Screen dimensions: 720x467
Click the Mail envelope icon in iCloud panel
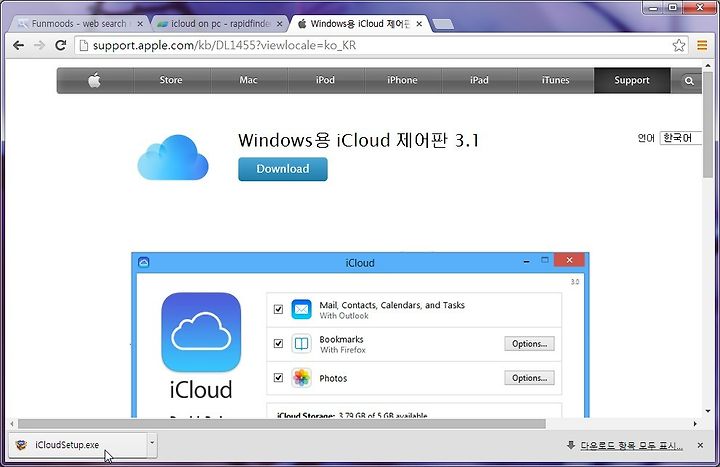[x=301, y=309]
